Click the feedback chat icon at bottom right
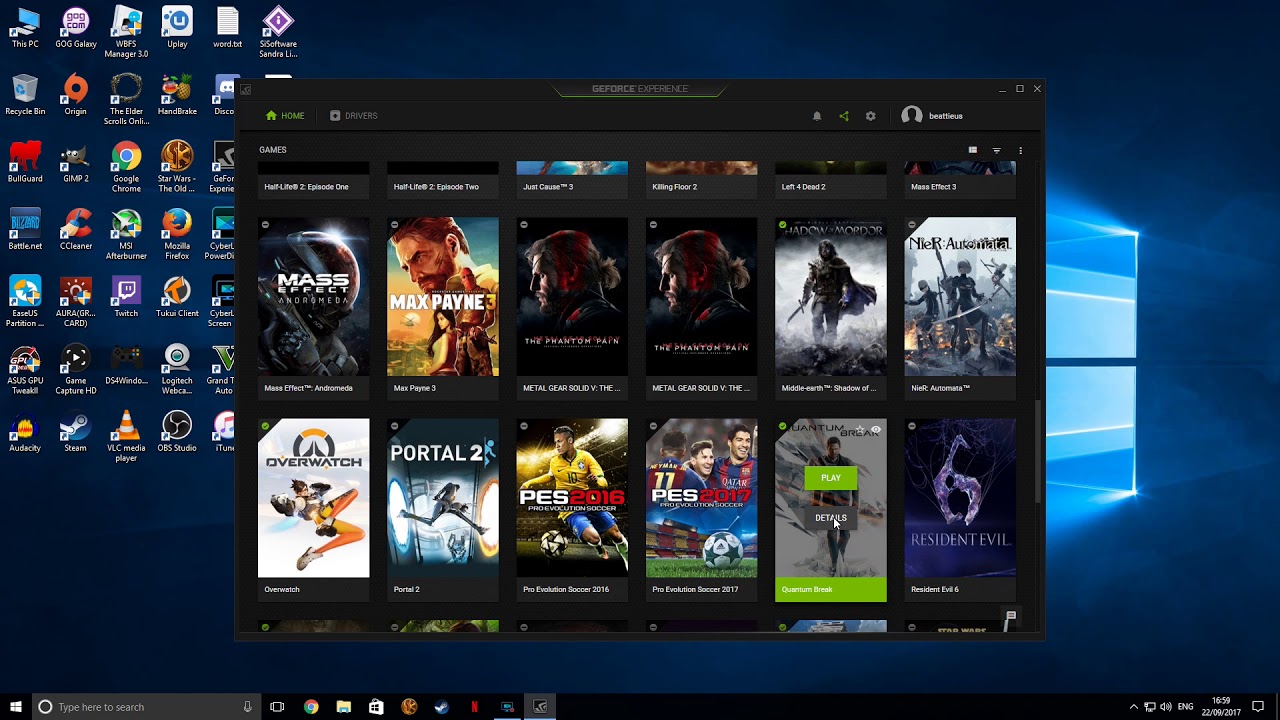This screenshot has width=1280, height=720. (1010, 616)
